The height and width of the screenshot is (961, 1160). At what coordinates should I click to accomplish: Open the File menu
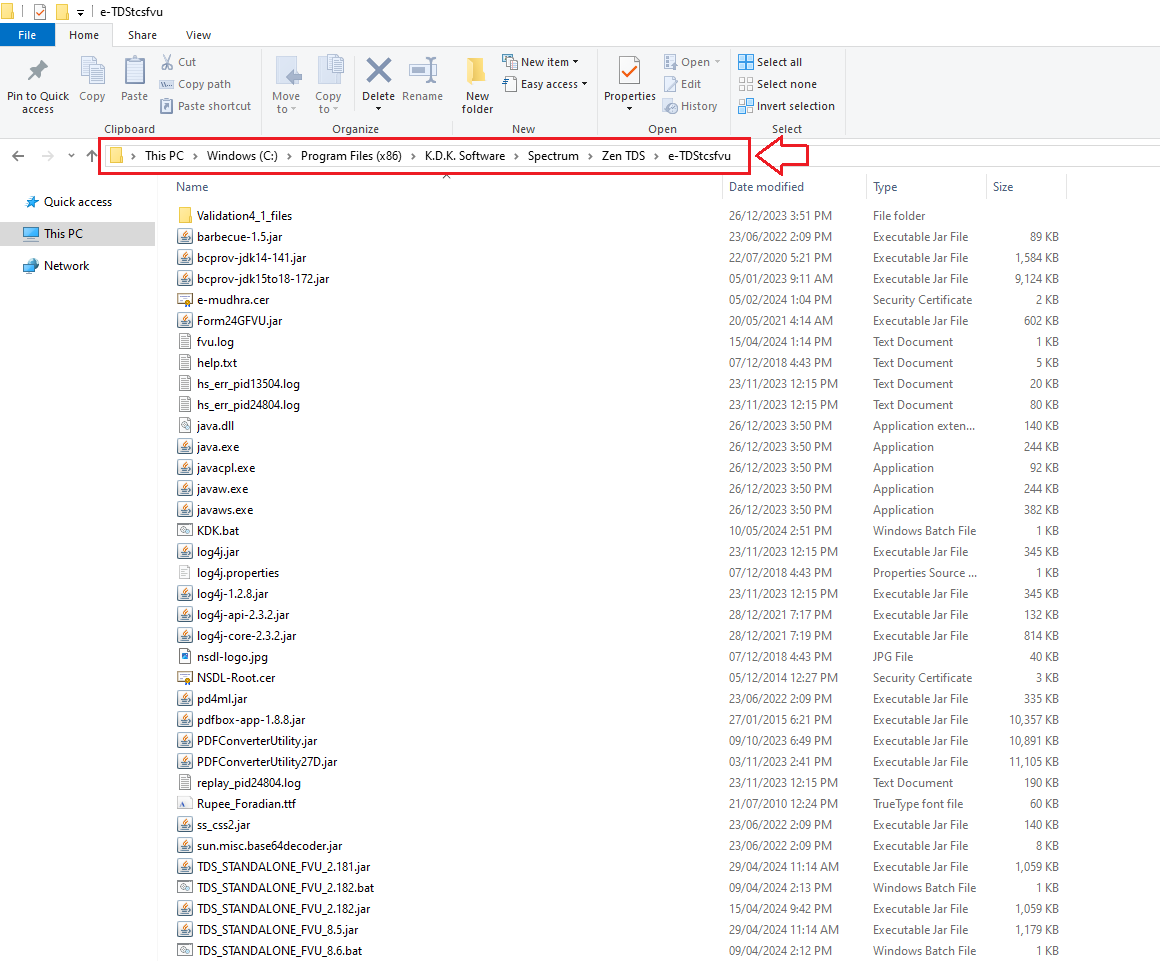click(x=27, y=35)
